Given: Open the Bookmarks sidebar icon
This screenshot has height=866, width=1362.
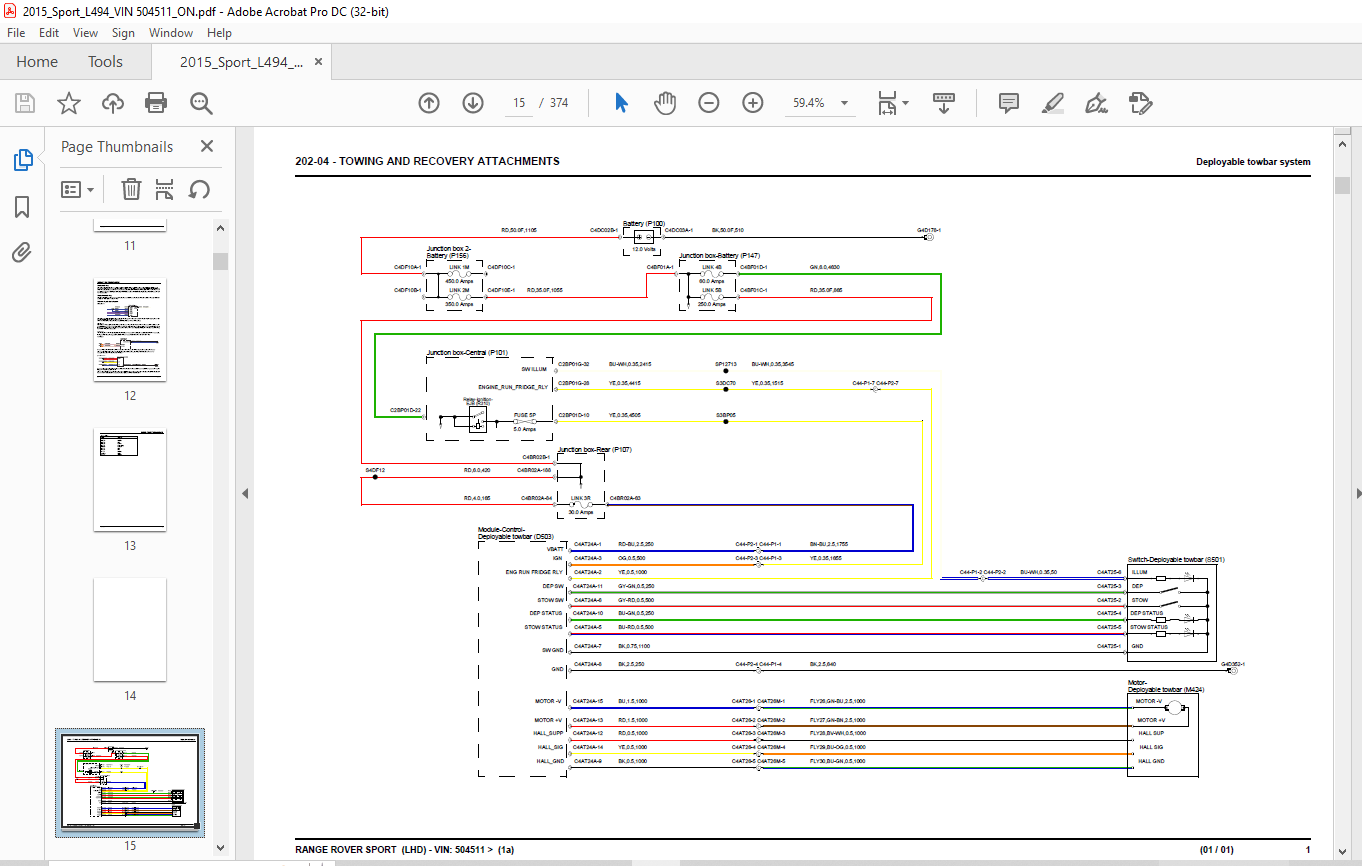Looking at the screenshot, I should (x=22, y=206).
